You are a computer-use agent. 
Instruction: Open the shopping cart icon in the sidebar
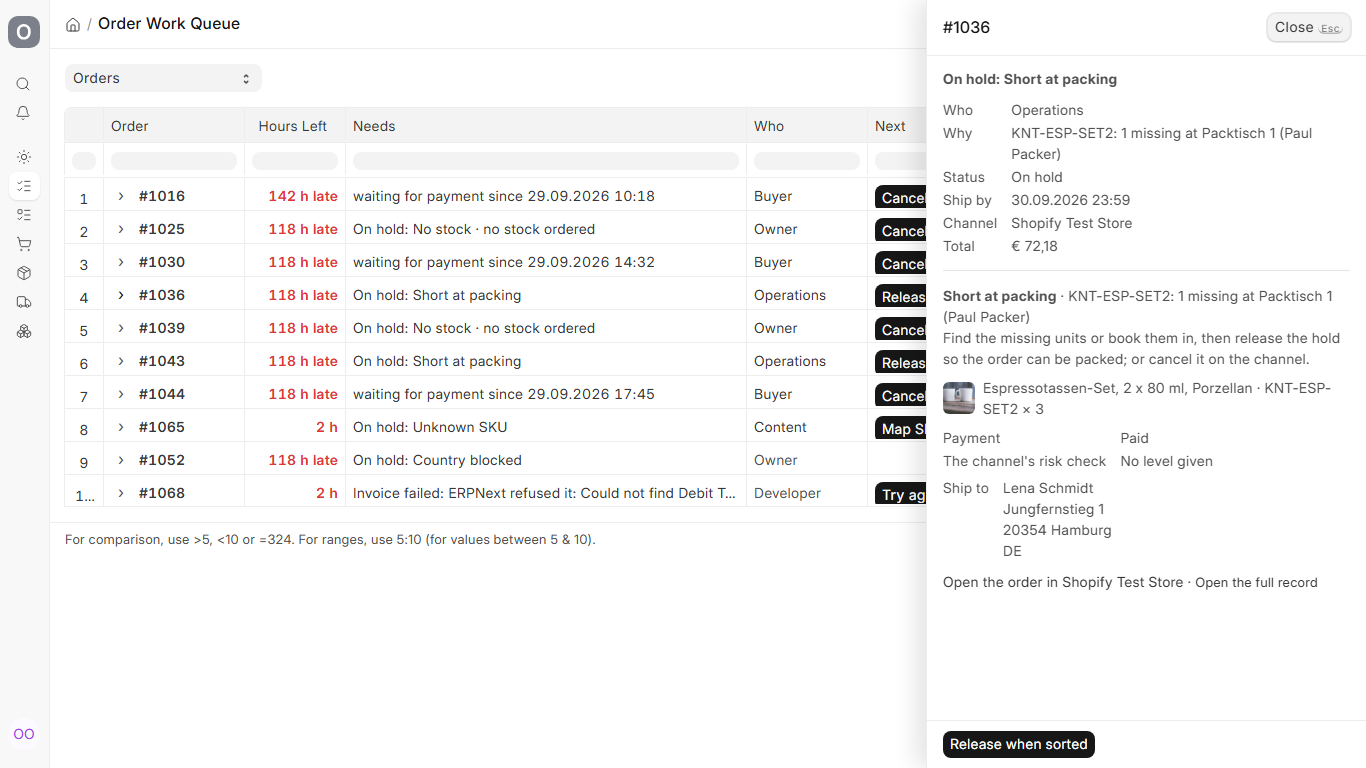pos(24,244)
